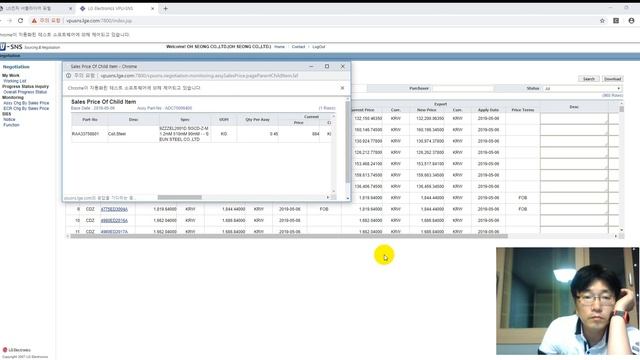Open part link 4775ED3004A in row 9

[114, 209]
